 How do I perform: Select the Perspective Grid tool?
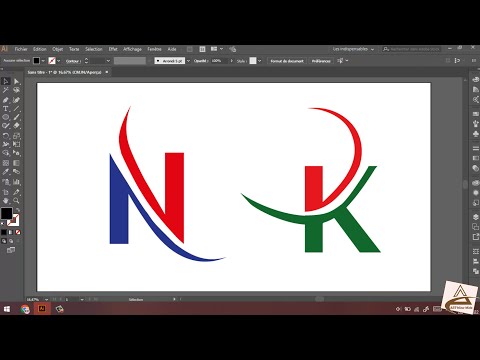[16, 153]
